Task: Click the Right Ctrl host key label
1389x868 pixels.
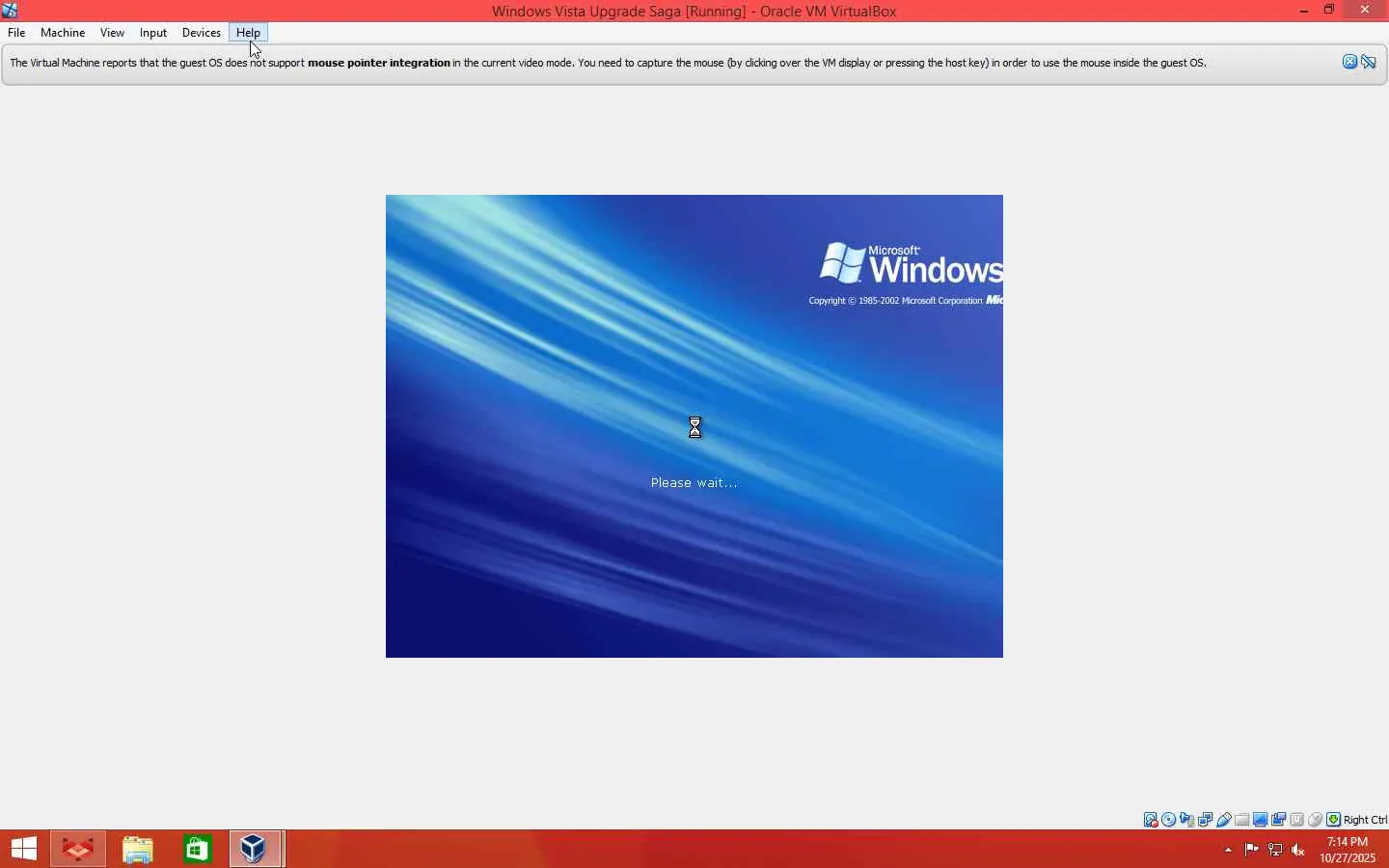Action: 1365,820
